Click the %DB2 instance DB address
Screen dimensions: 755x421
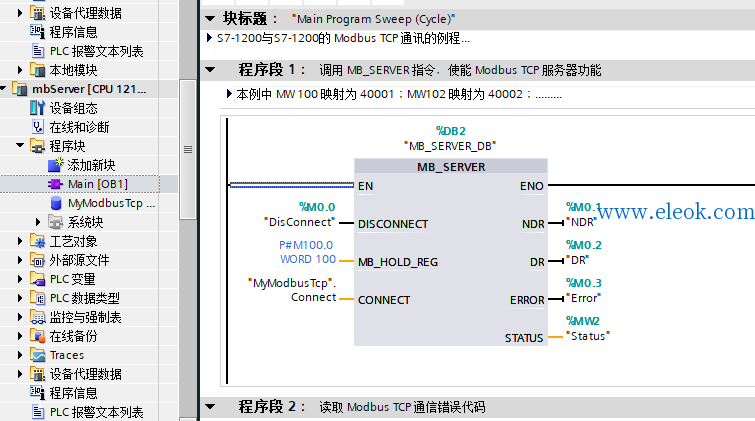coord(451,131)
